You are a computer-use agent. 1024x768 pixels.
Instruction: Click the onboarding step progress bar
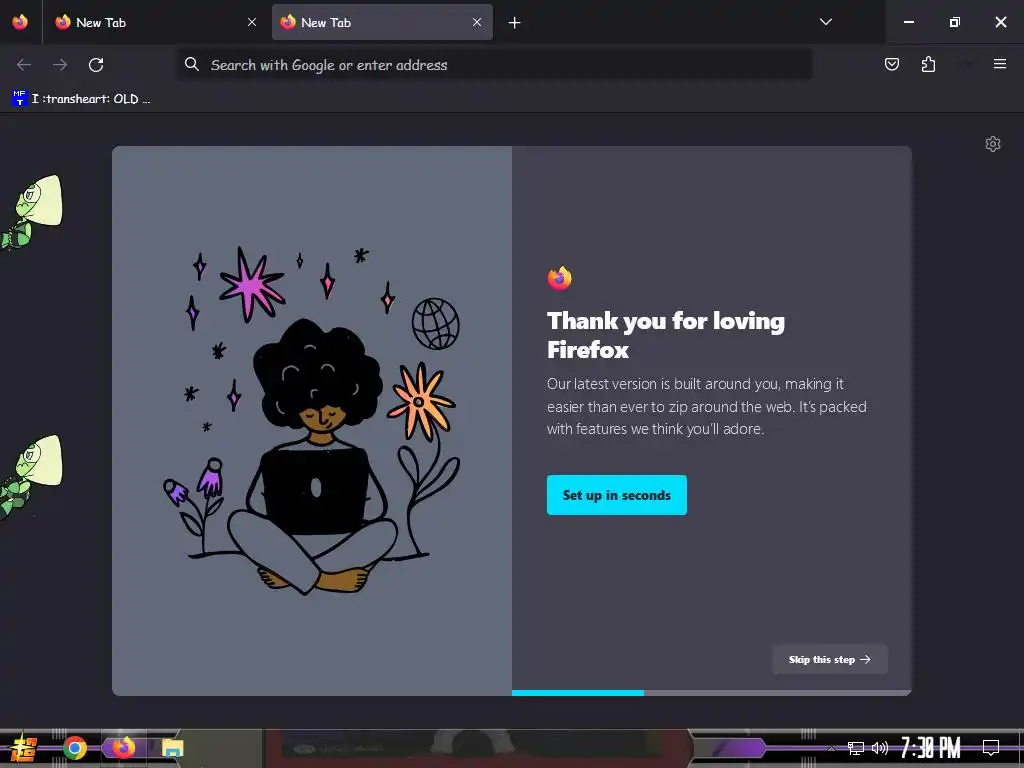711,693
